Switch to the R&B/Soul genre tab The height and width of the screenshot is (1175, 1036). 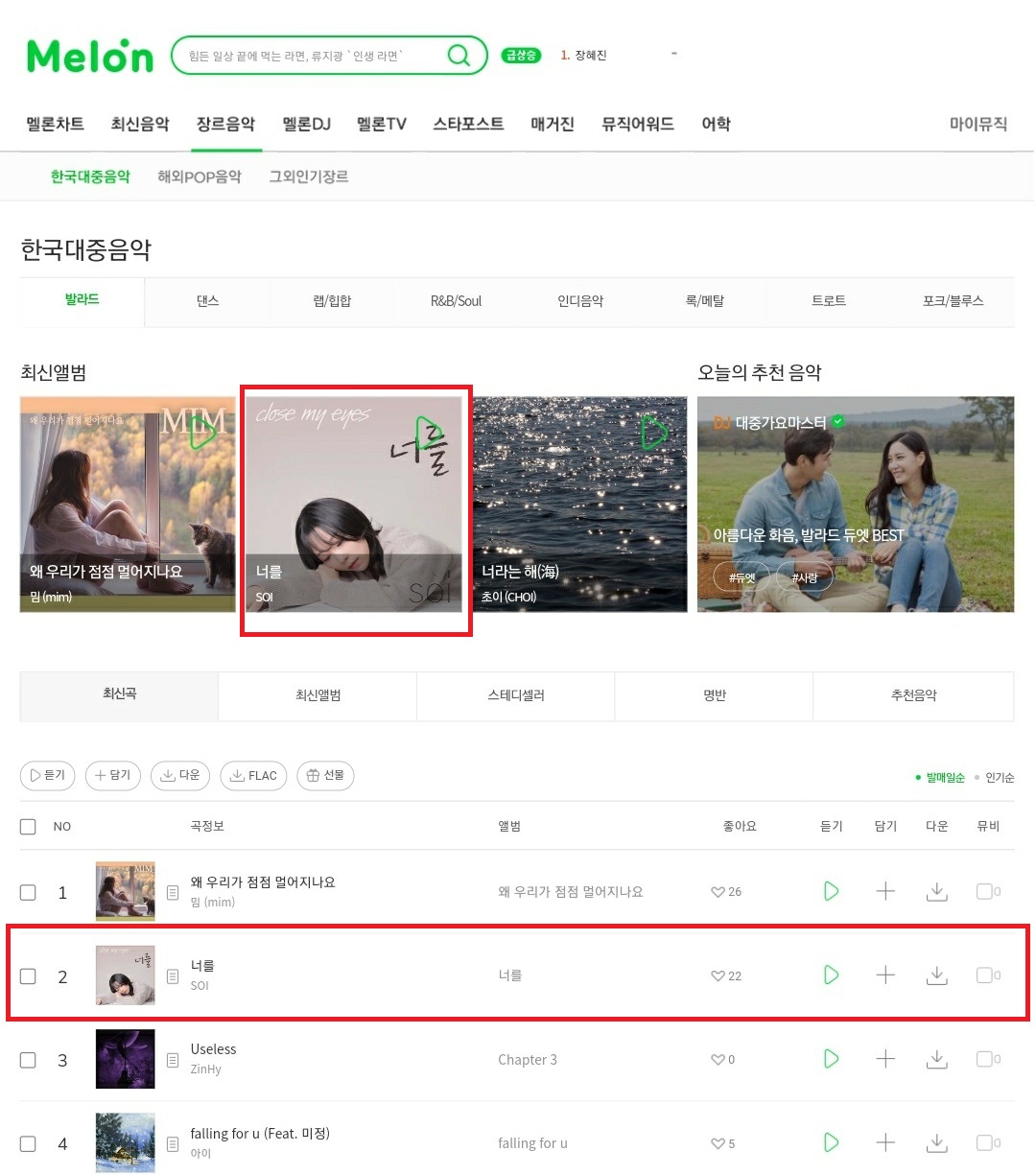click(456, 301)
